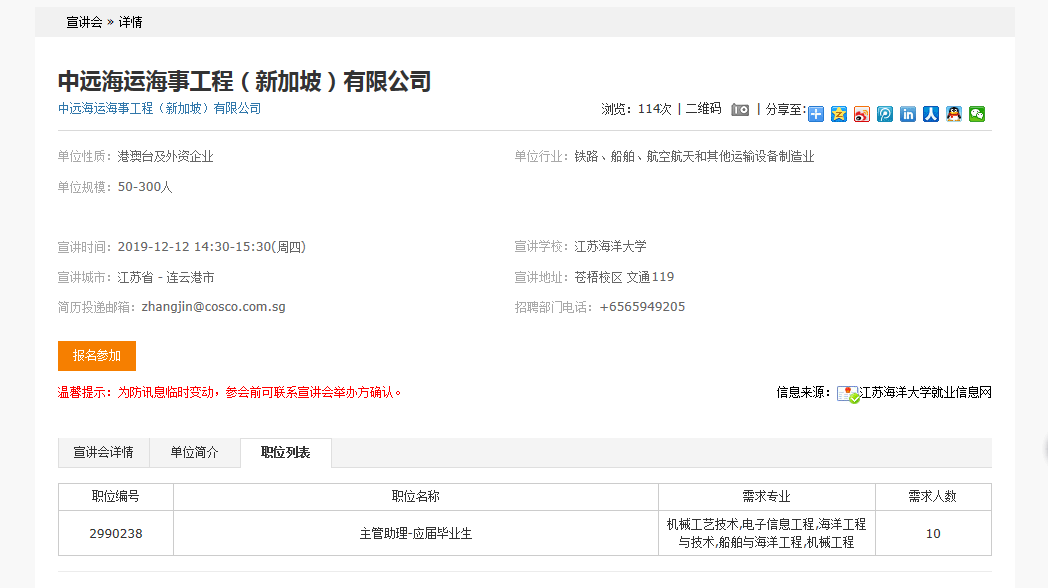Click the orange 报名参加 button

tap(97, 355)
